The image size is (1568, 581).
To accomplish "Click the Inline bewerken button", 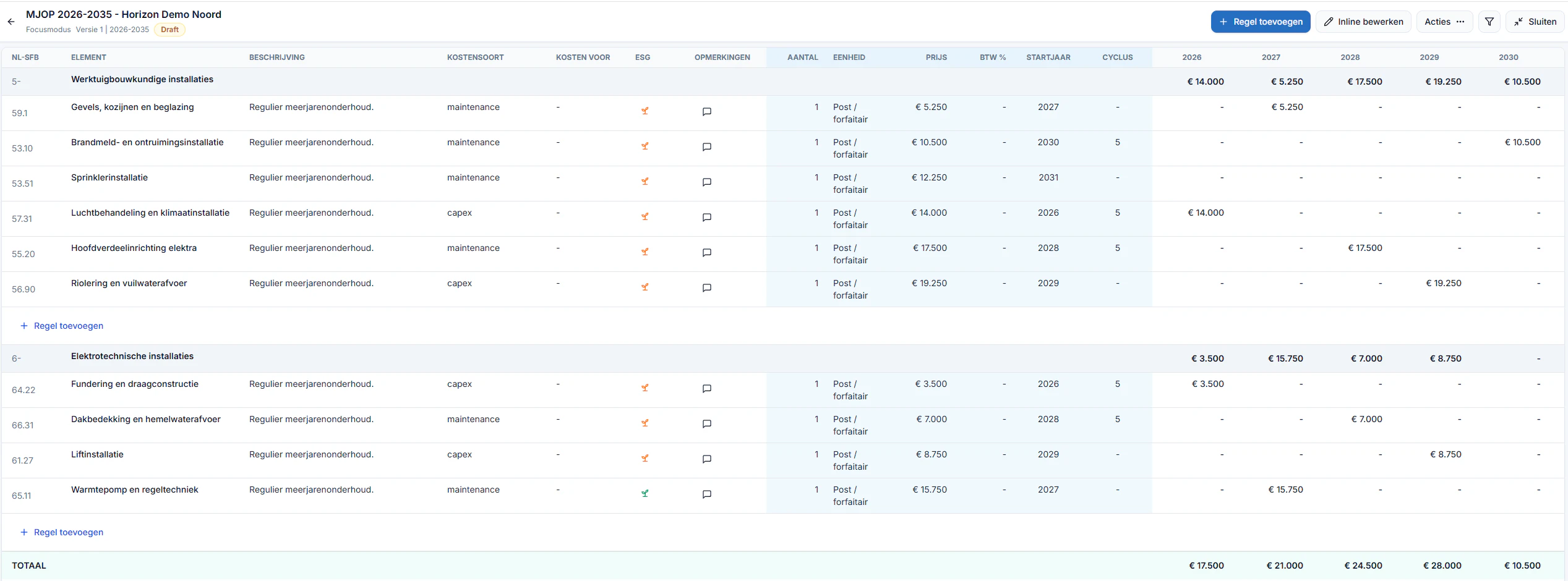I will point(1363,22).
